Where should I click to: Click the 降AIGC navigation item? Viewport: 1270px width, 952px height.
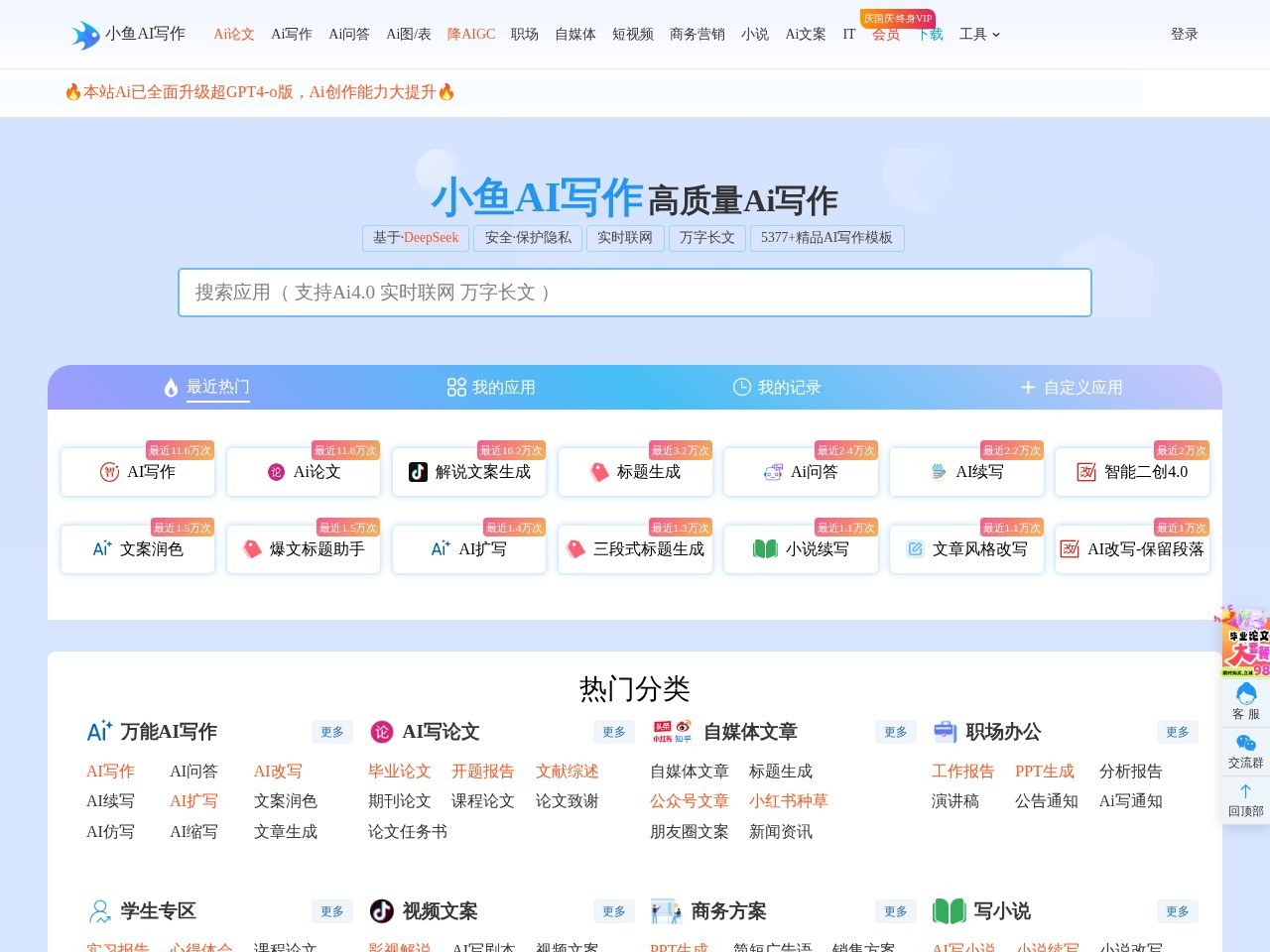click(471, 34)
